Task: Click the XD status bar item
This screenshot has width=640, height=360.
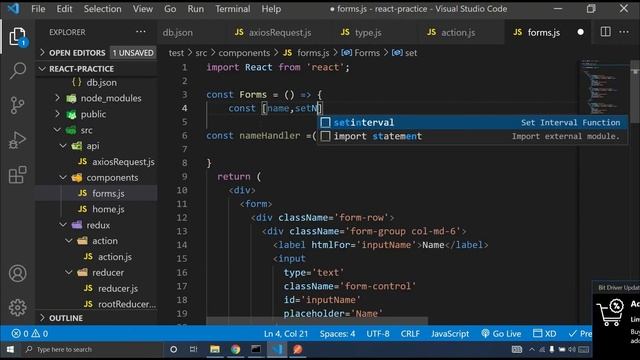Action: tap(544, 333)
